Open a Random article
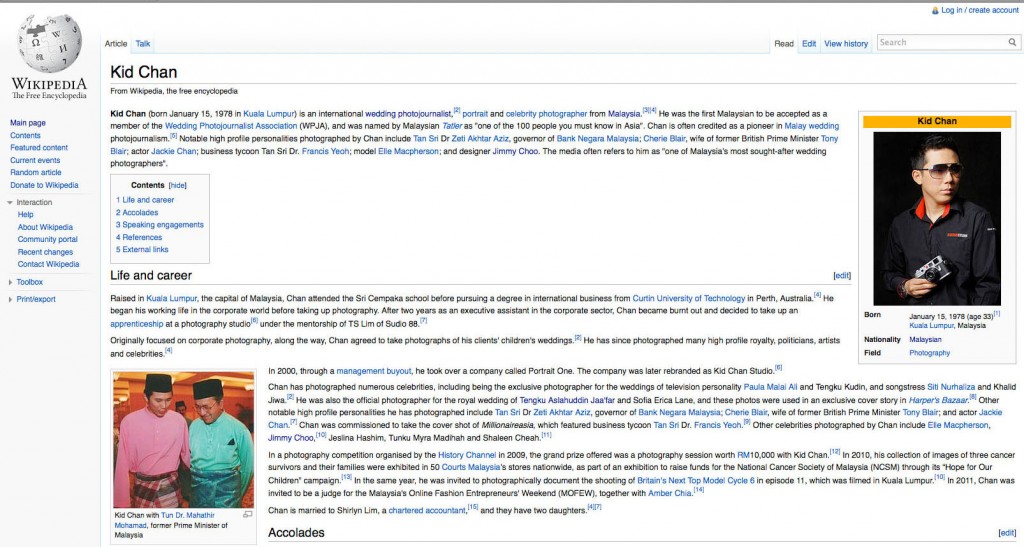The width and height of the screenshot is (1024, 547). 35,172
